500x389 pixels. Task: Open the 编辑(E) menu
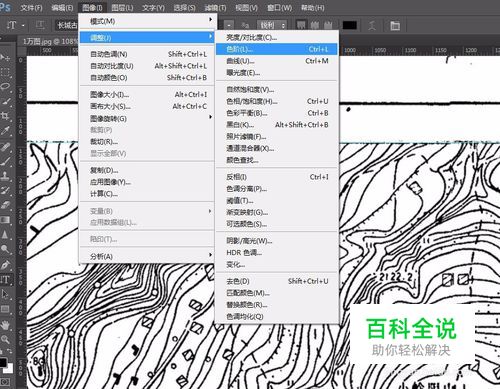(62, 7)
